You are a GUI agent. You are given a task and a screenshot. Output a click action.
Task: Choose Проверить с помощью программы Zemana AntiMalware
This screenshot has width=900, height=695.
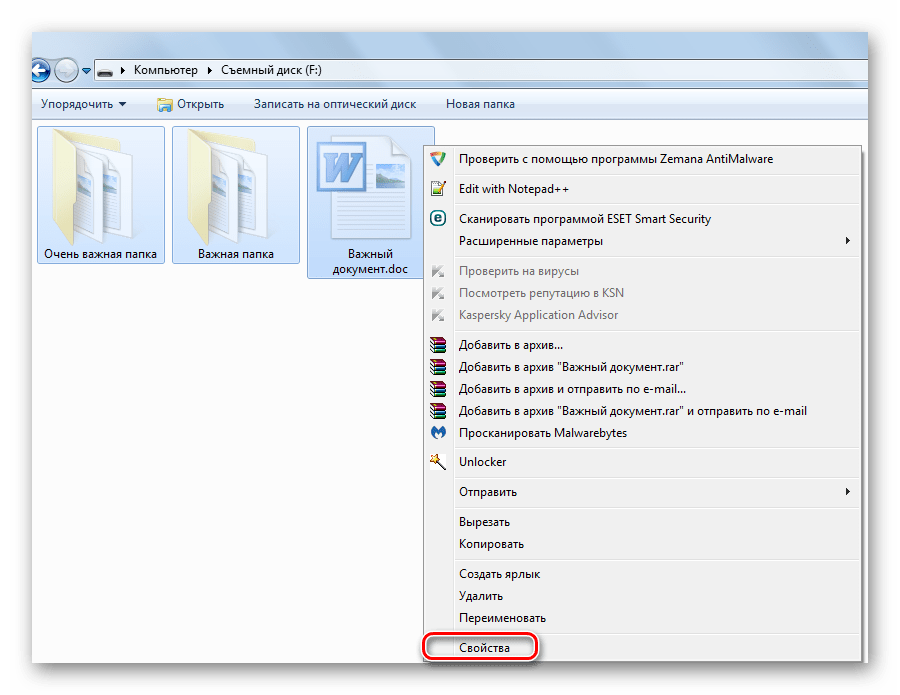[x=642, y=159]
